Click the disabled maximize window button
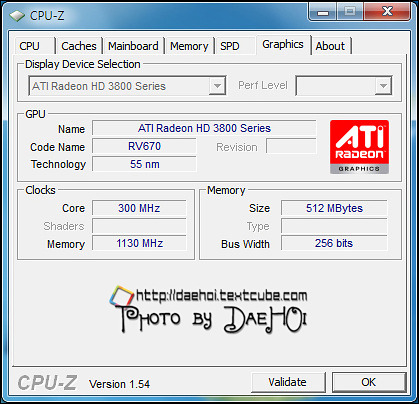 [x=350, y=12]
